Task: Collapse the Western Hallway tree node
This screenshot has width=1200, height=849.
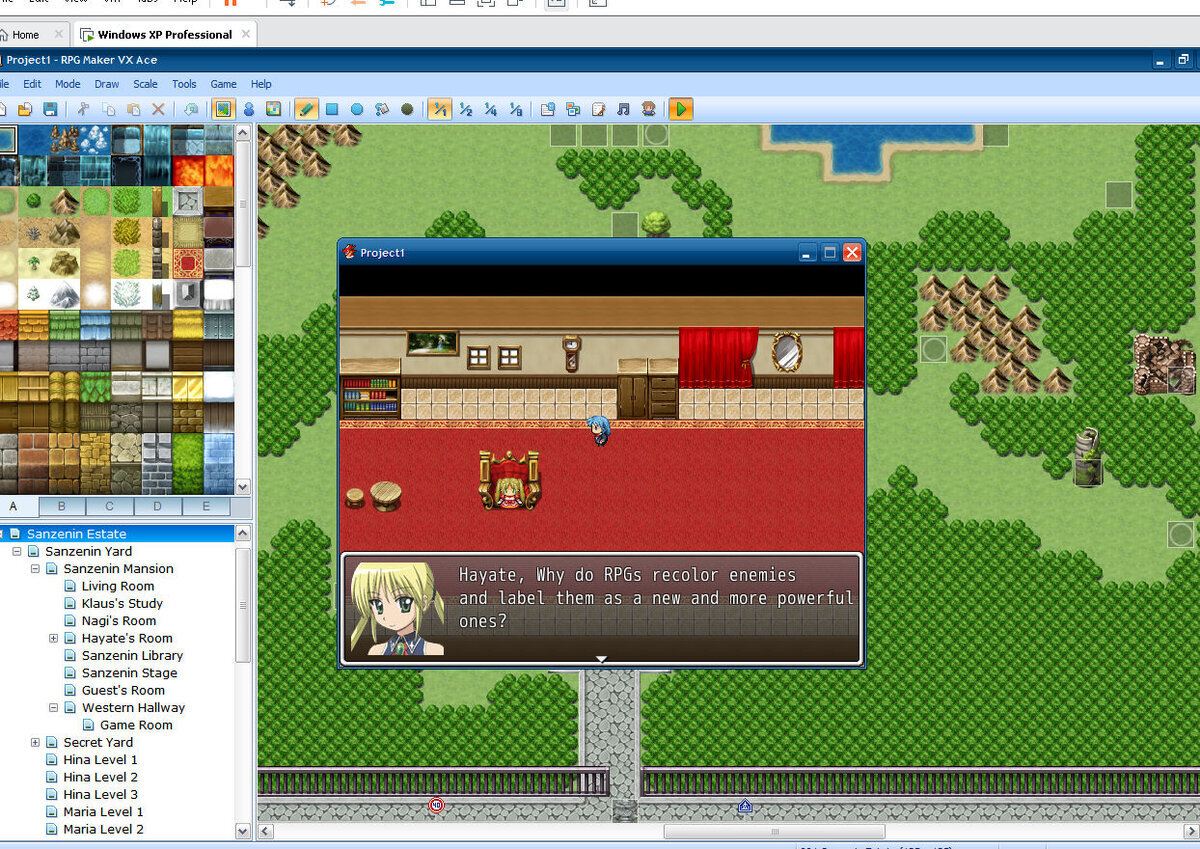Action: coord(54,708)
